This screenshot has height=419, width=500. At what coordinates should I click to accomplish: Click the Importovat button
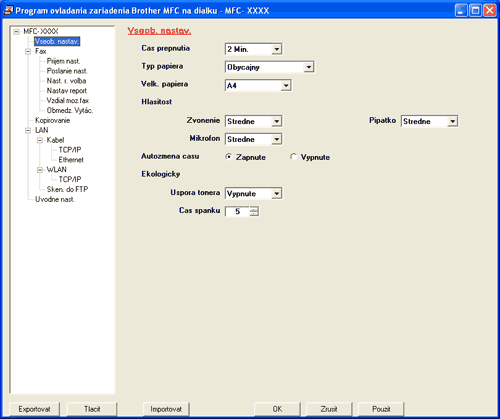pyautogui.click(x=166, y=409)
